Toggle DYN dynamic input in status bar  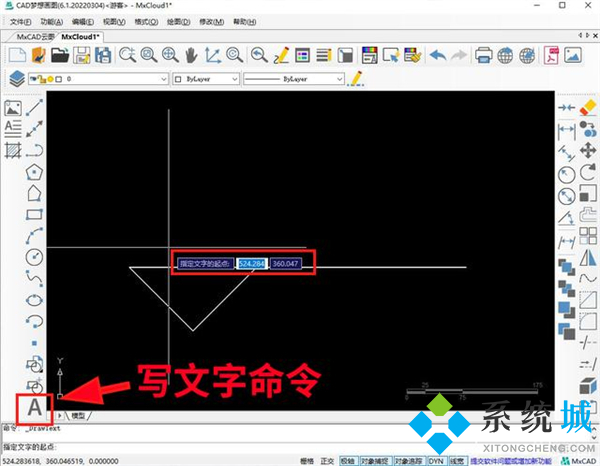coord(436,461)
